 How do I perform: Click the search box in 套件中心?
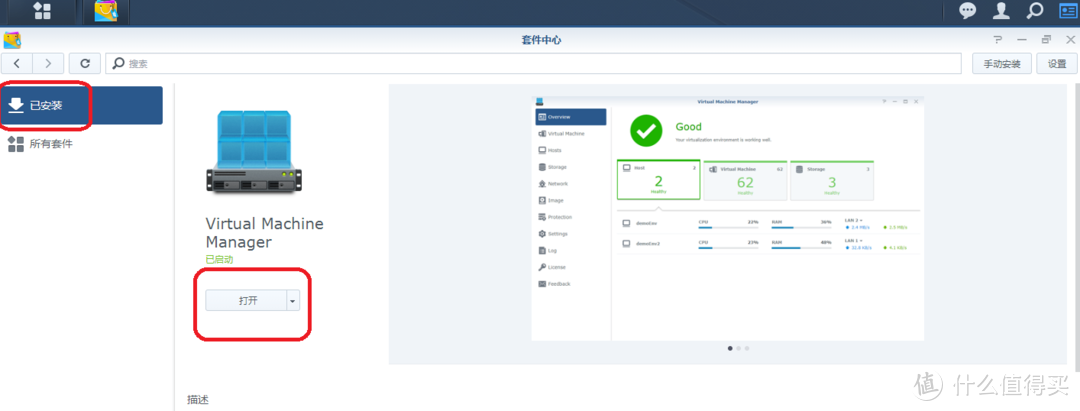pos(534,63)
